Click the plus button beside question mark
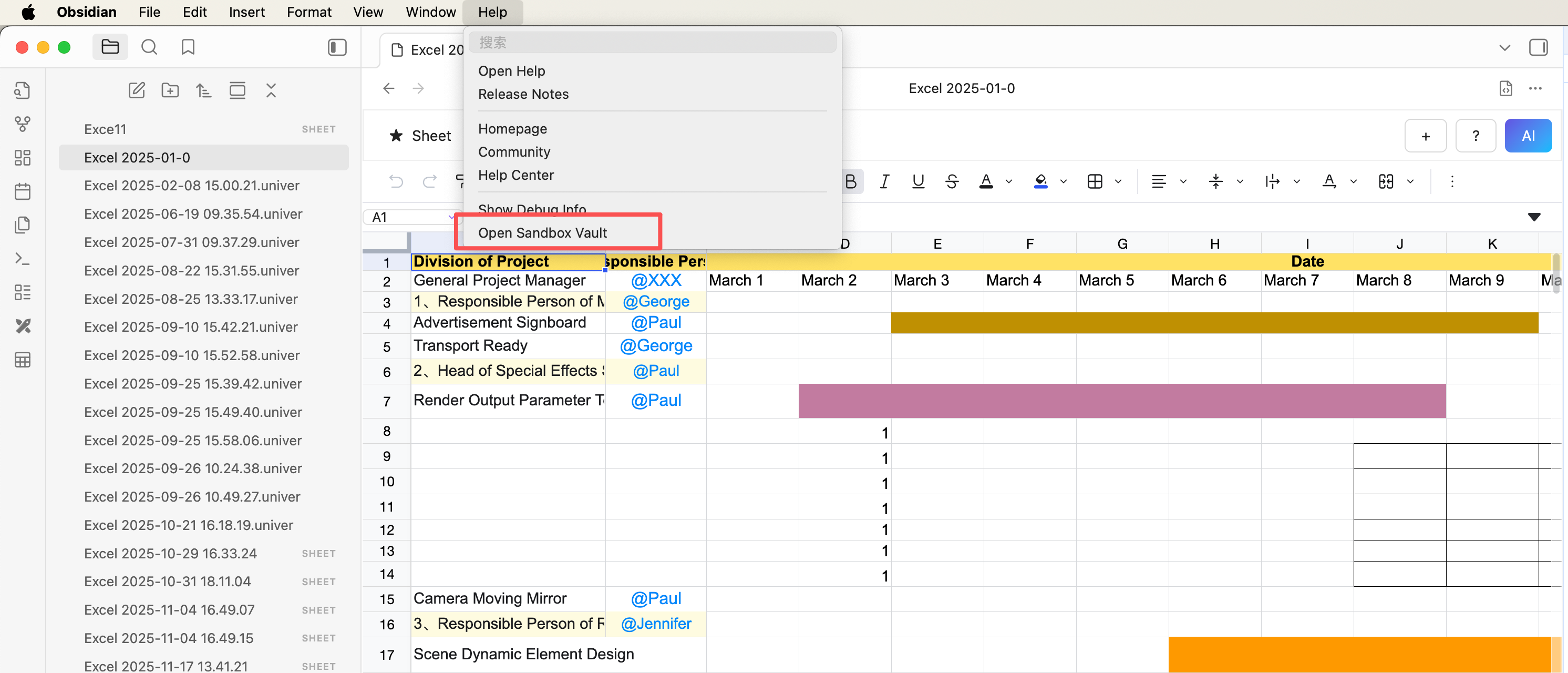Viewport: 1568px width, 673px height. 1425,136
